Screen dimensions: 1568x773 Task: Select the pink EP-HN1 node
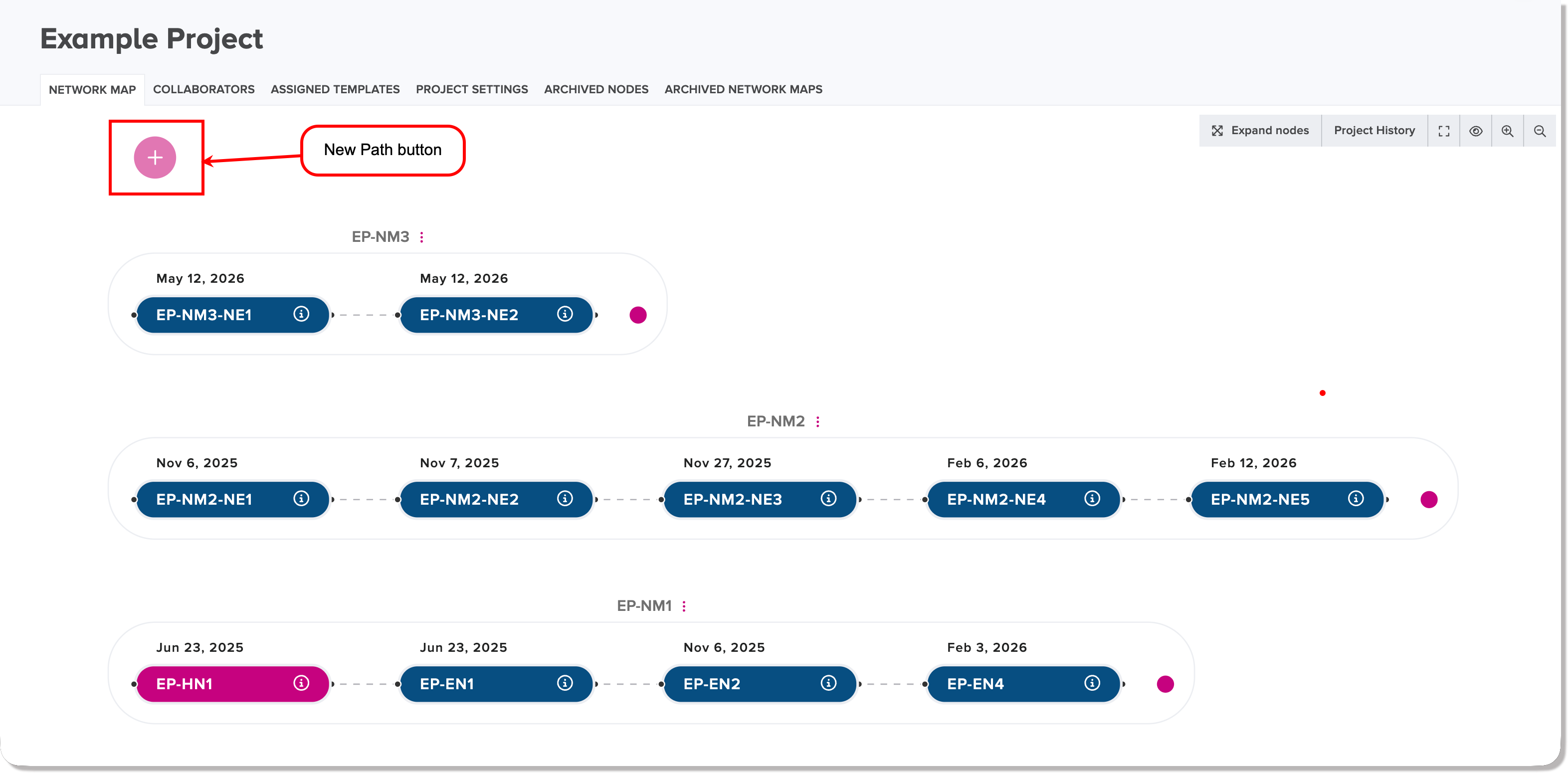click(233, 684)
